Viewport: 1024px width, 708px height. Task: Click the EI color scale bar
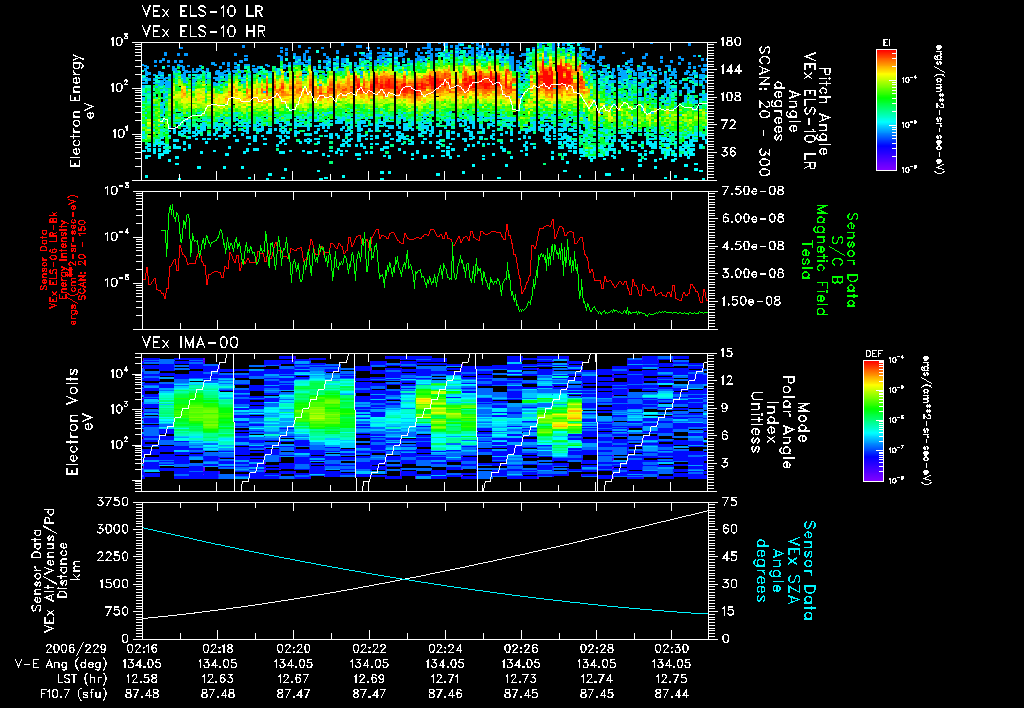[886, 109]
